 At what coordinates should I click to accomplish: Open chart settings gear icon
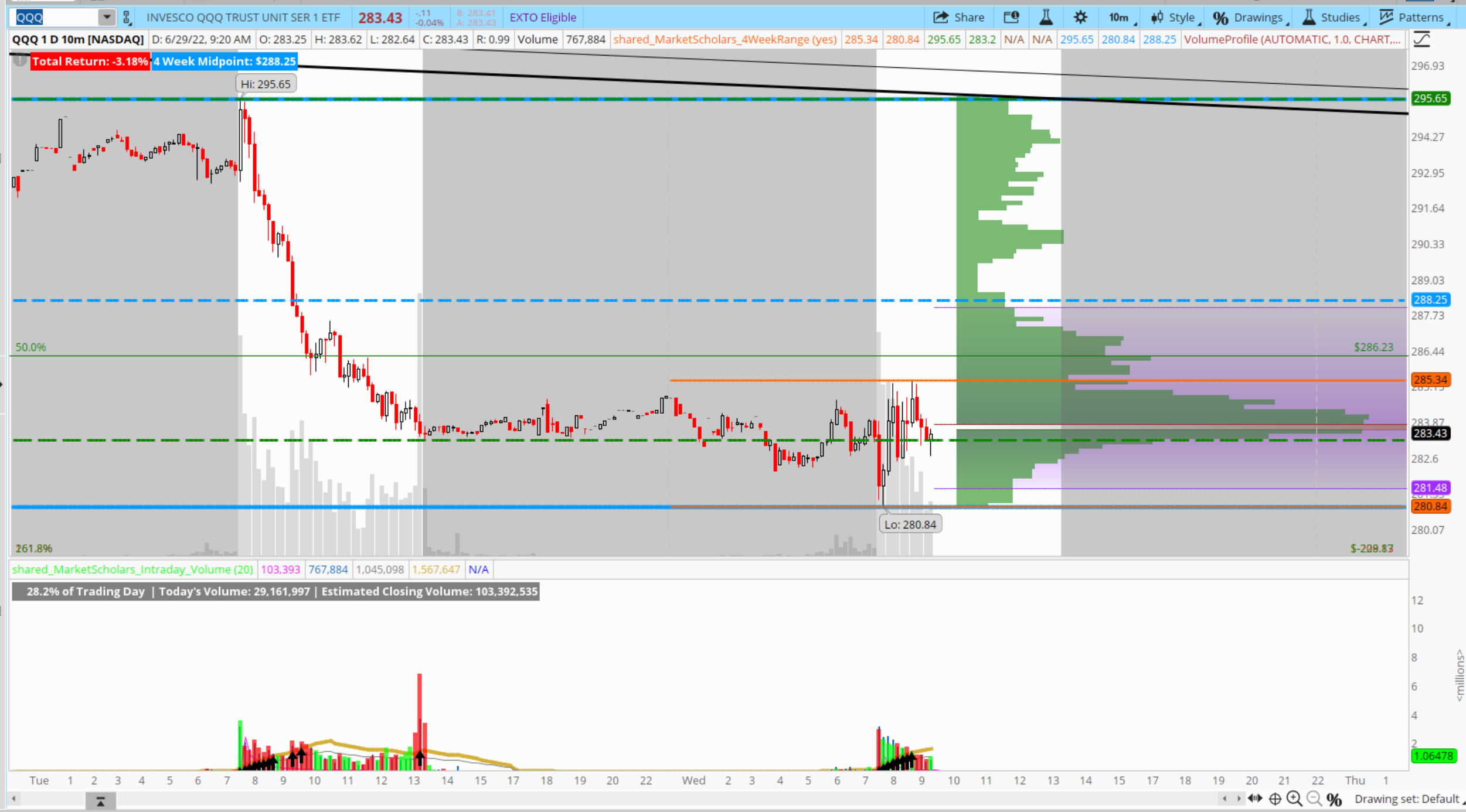tap(1080, 18)
